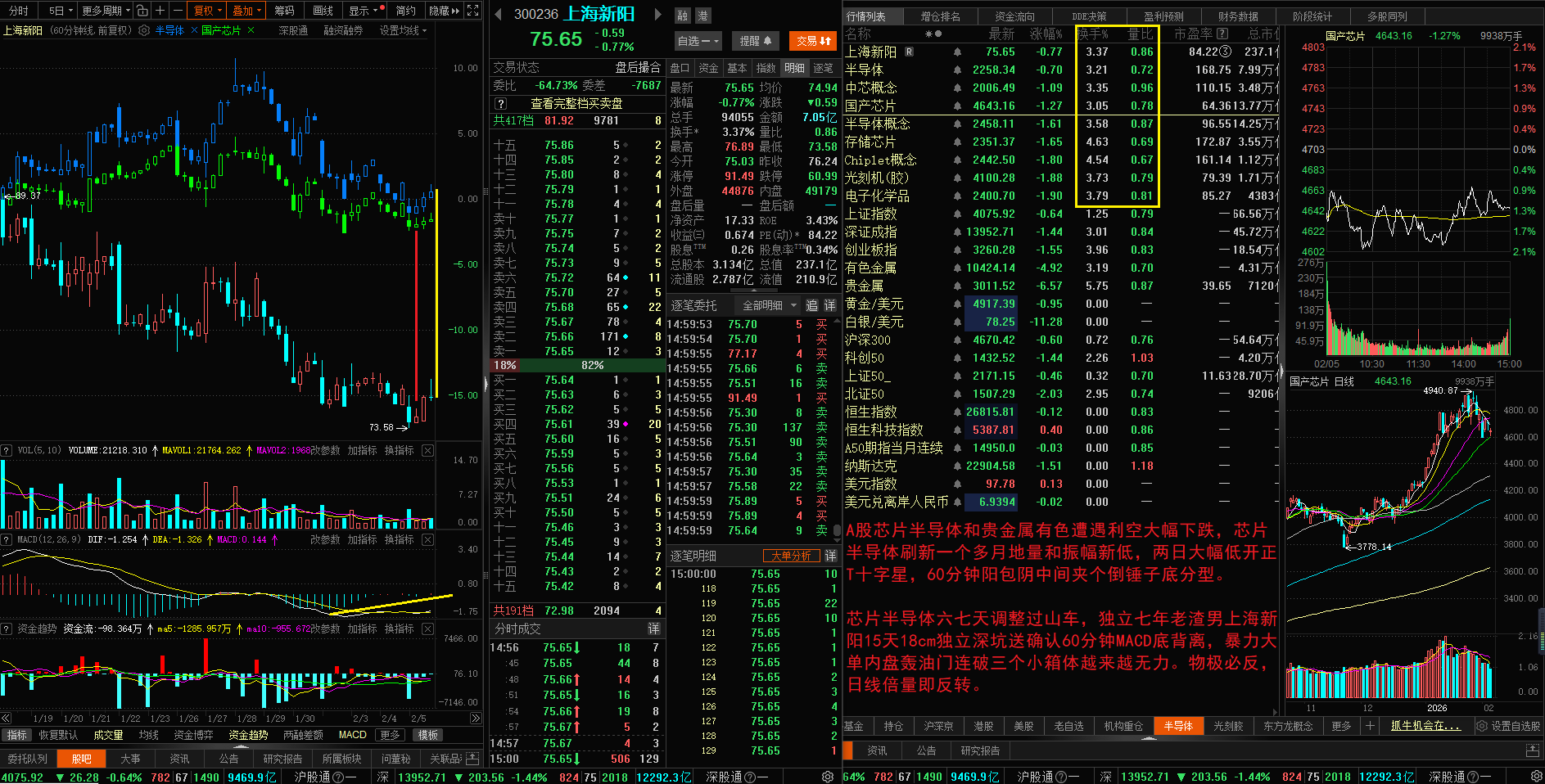Image resolution: width=1545 pixels, height=784 pixels.
Task: Open the 5日 period dropdown
Action: click(61, 11)
